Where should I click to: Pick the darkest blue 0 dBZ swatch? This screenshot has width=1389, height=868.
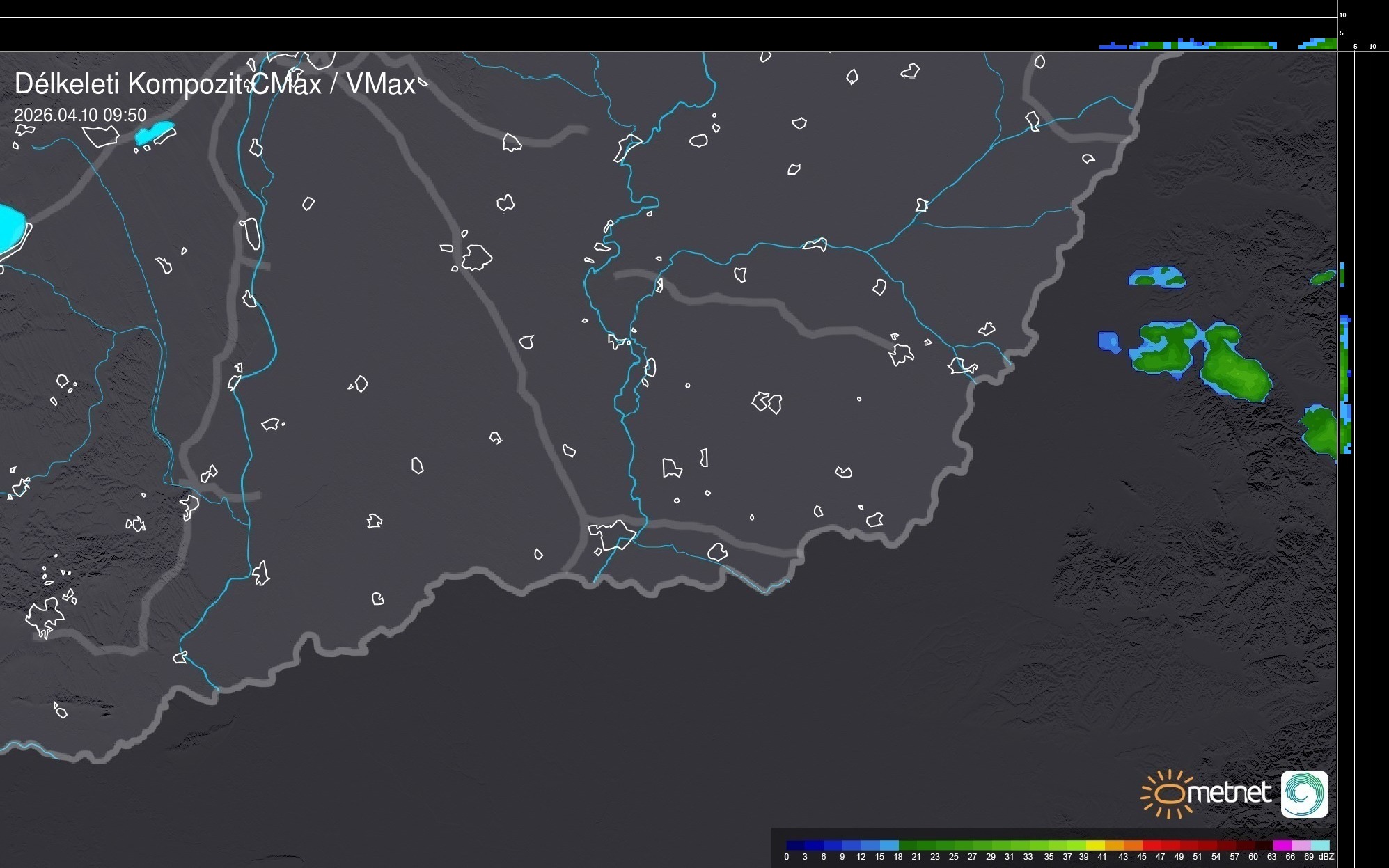[x=795, y=845]
